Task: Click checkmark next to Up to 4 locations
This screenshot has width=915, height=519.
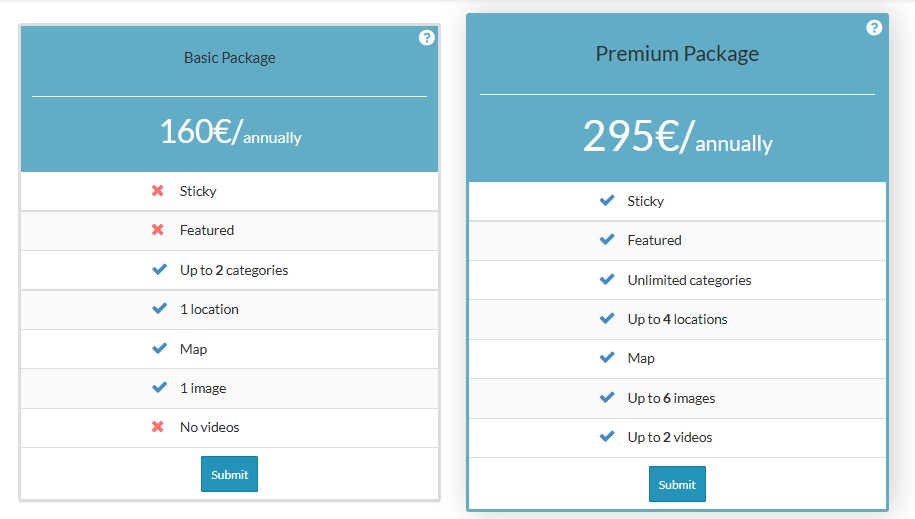Action: 606,319
